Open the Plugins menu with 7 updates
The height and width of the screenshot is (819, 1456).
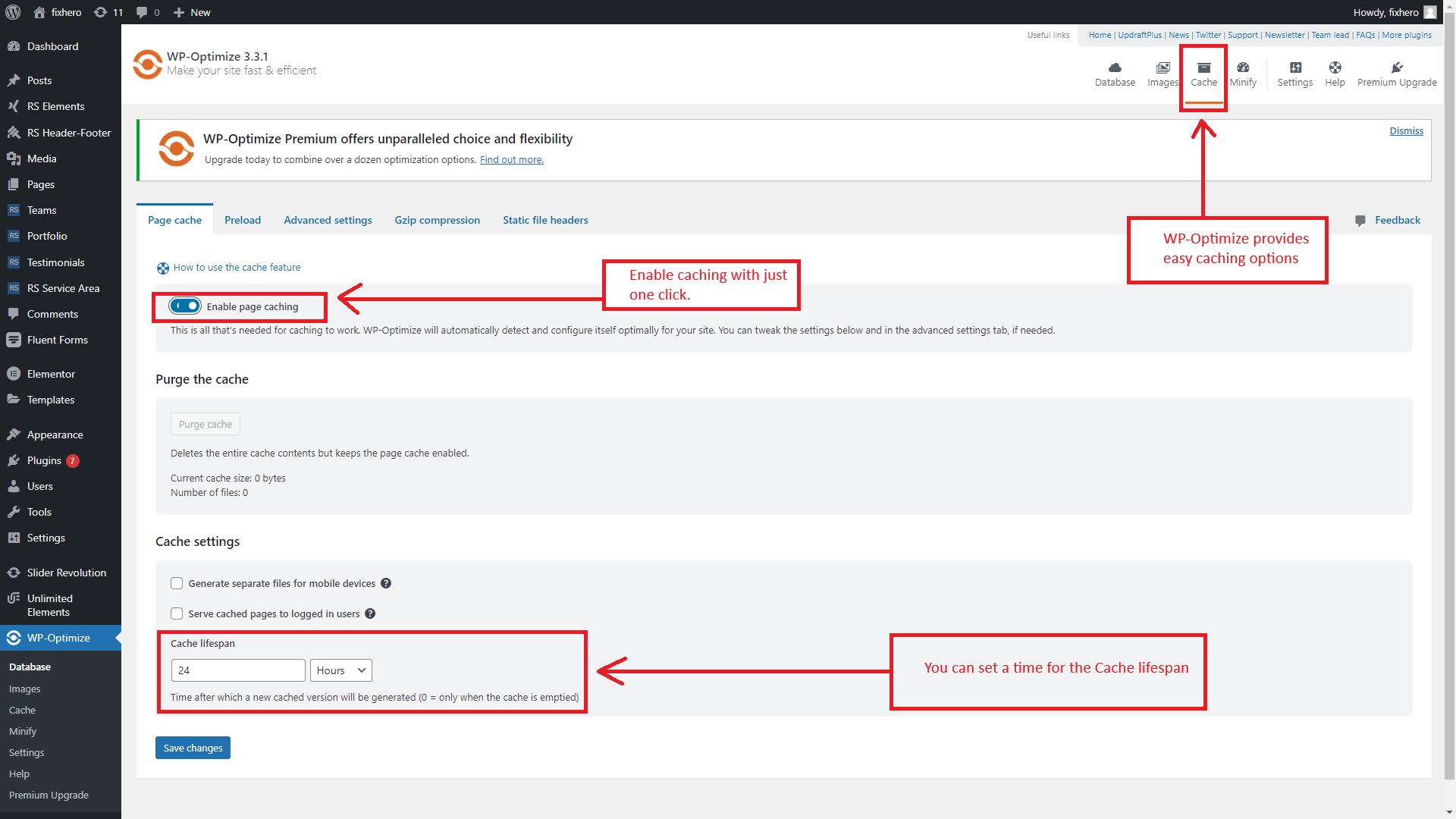tap(61, 460)
